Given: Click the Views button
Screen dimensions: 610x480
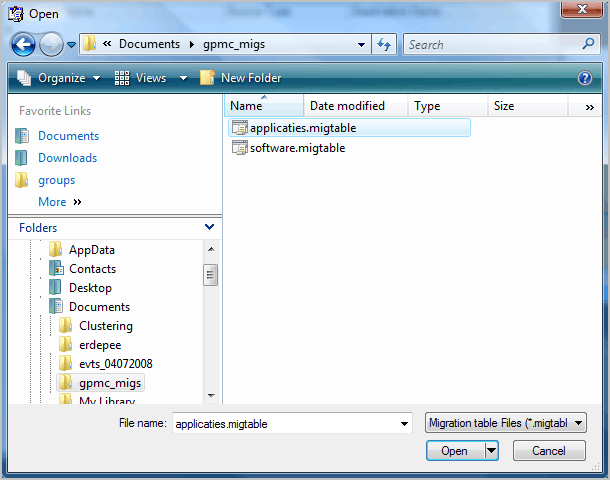Looking at the screenshot, I should click(x=141, y=78).
